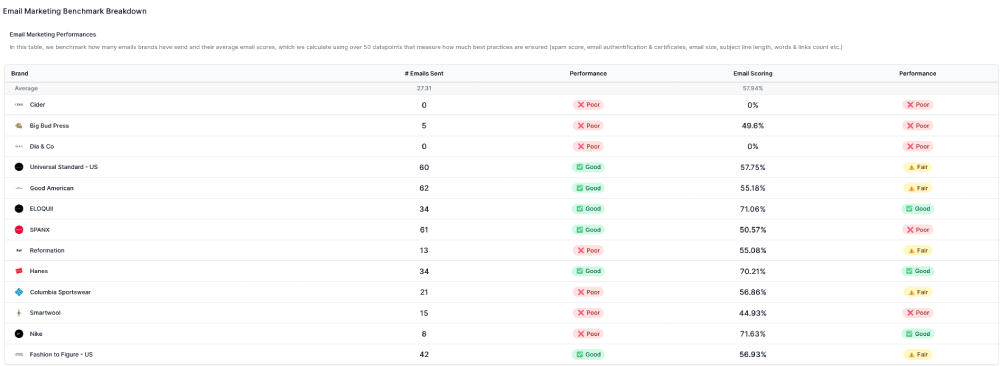Open the Dia & Co brand name
1000x366 pixels.
pos(42,147)
